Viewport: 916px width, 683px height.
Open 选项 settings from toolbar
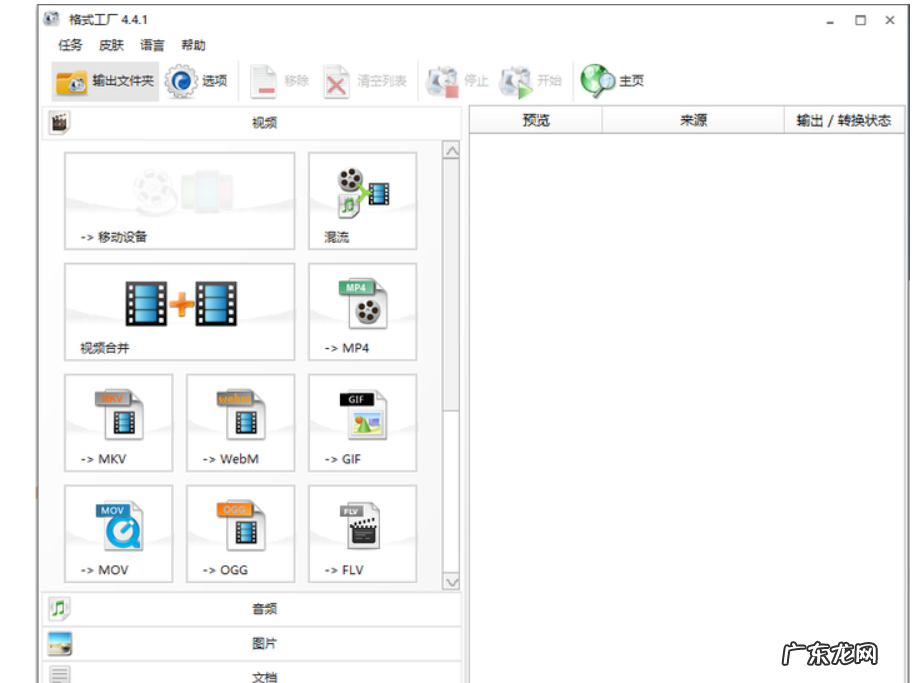coord(197,81)
